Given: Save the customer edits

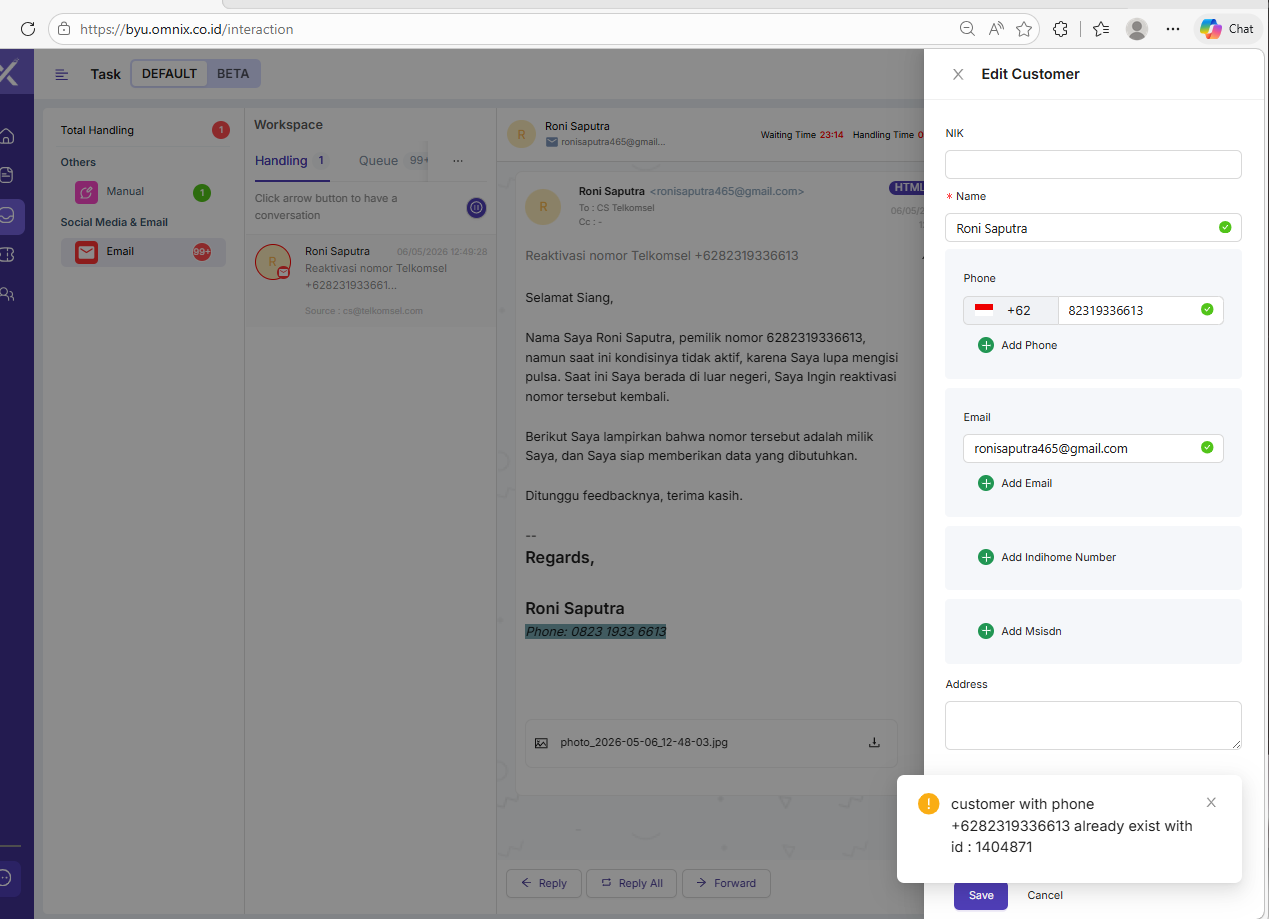Looking at the screenshot, I should pos(981,896).
